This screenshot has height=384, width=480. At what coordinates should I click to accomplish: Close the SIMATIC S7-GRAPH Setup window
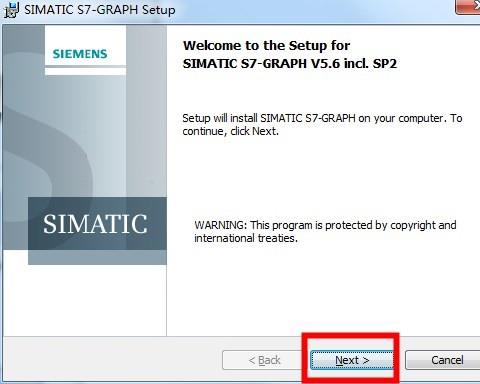[468, 7]
